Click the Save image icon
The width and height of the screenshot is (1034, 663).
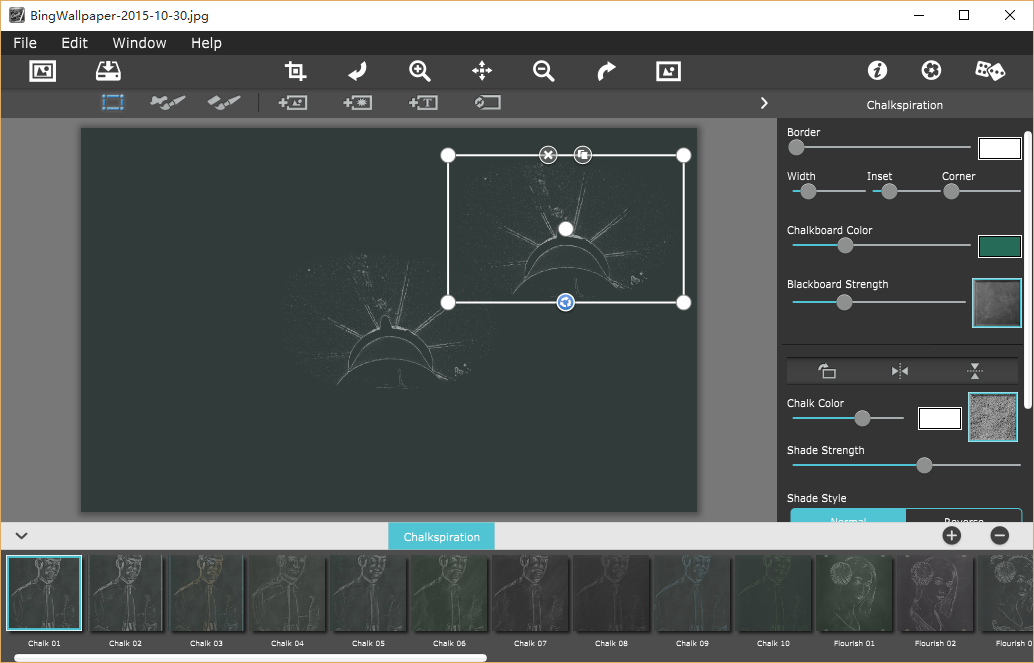coord(107,71)
